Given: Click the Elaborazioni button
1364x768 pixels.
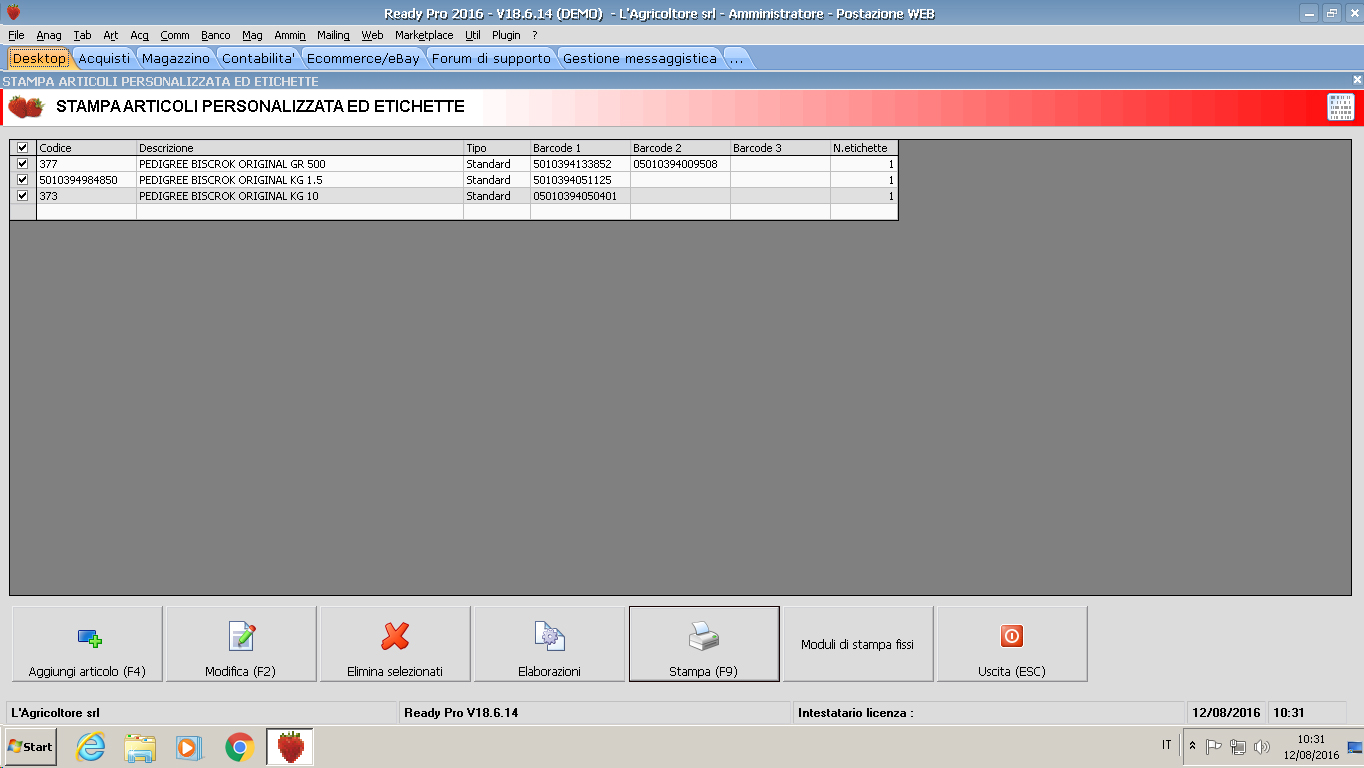Looking at the screenshot, I should tap(549, 644).
